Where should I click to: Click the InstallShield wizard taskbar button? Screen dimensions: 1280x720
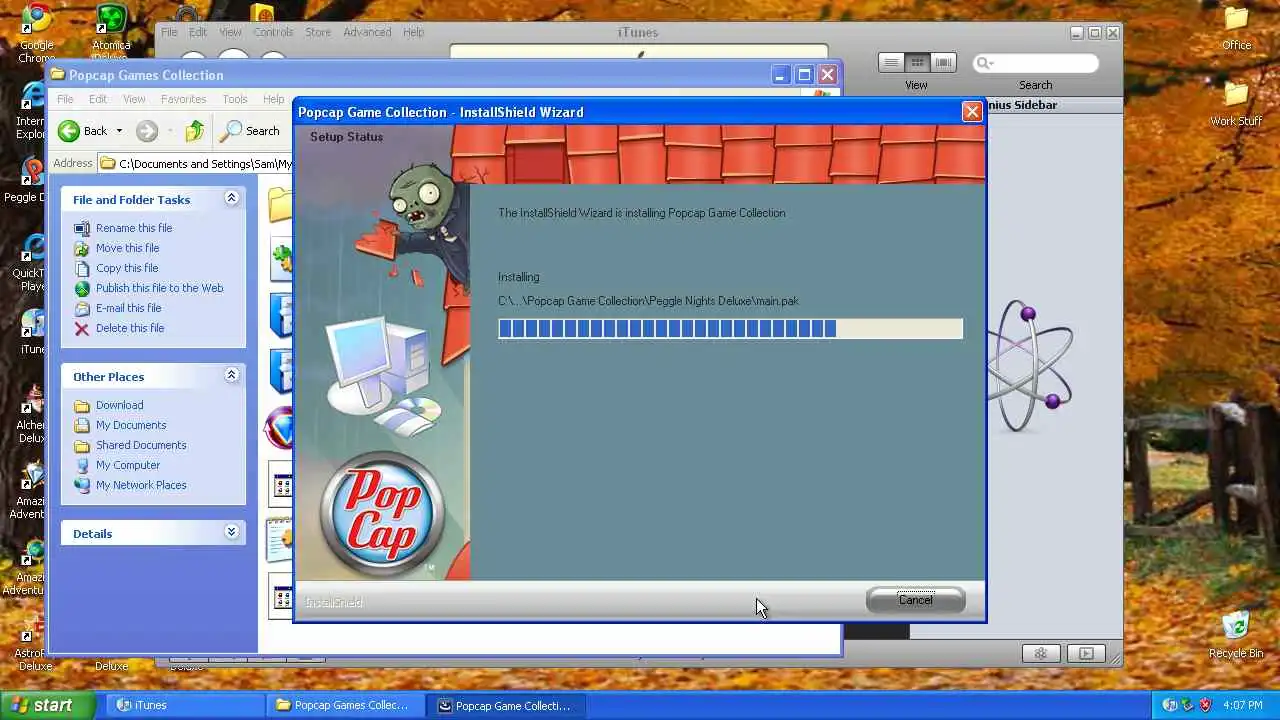507,705
